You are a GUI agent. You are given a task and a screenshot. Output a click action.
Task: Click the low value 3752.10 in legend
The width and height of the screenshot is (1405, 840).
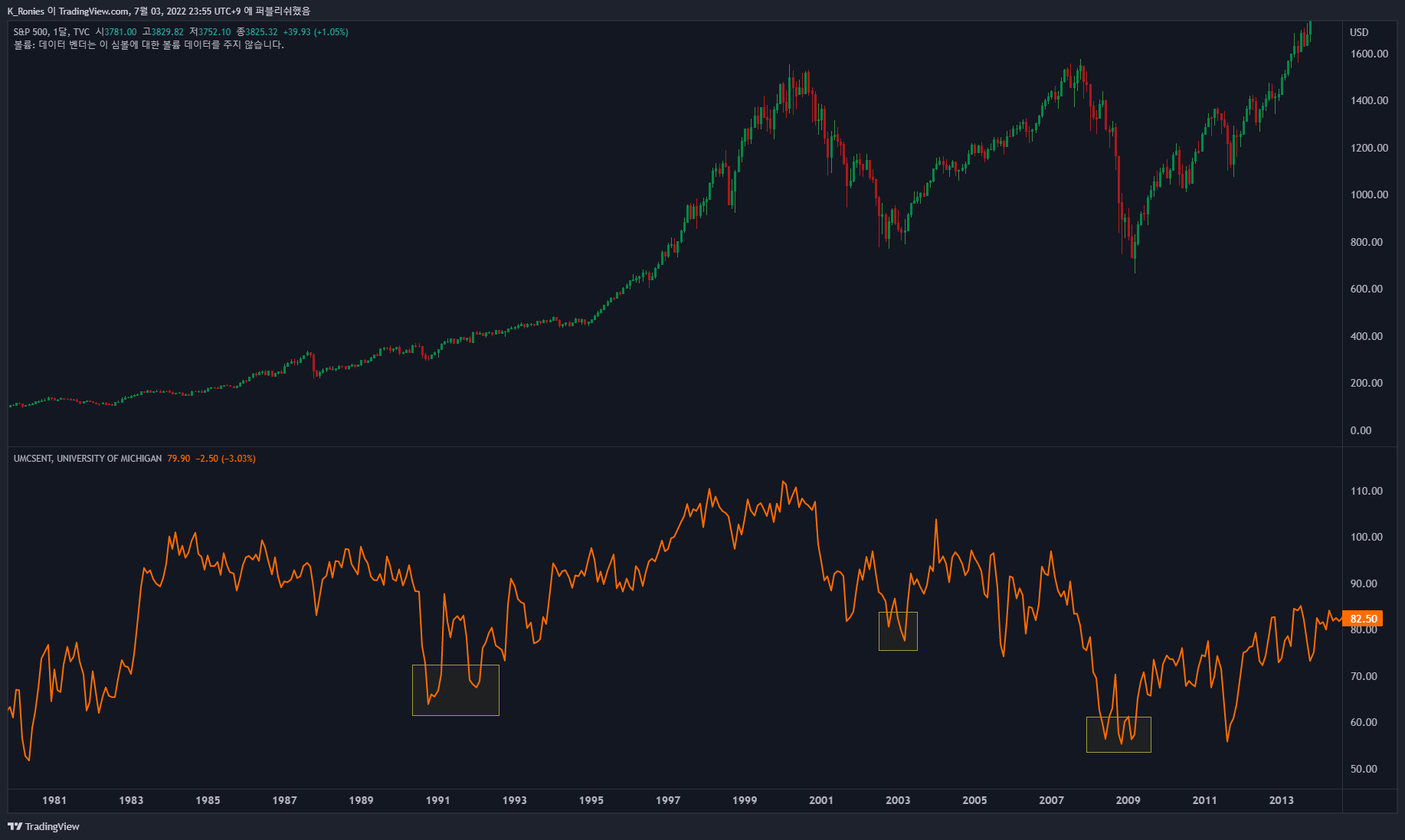click(215, 32)
